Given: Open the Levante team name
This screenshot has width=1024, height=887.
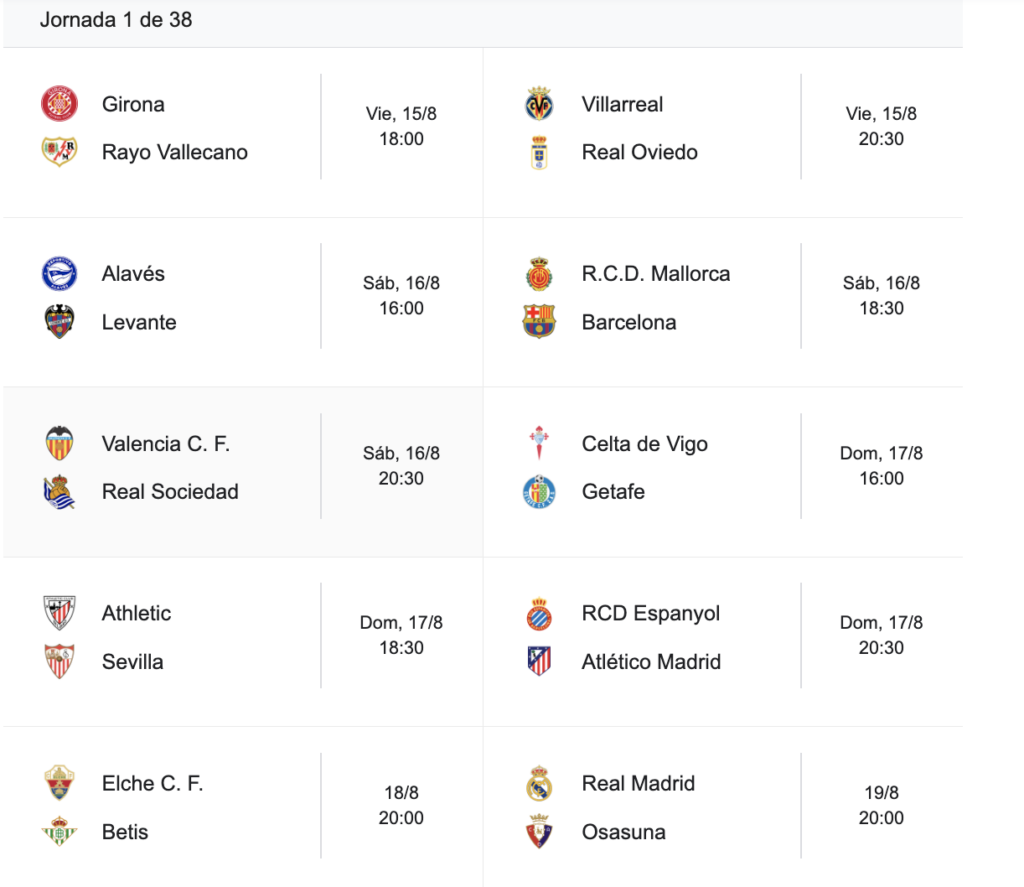Looking at the screenshot, I should point(139,322).
